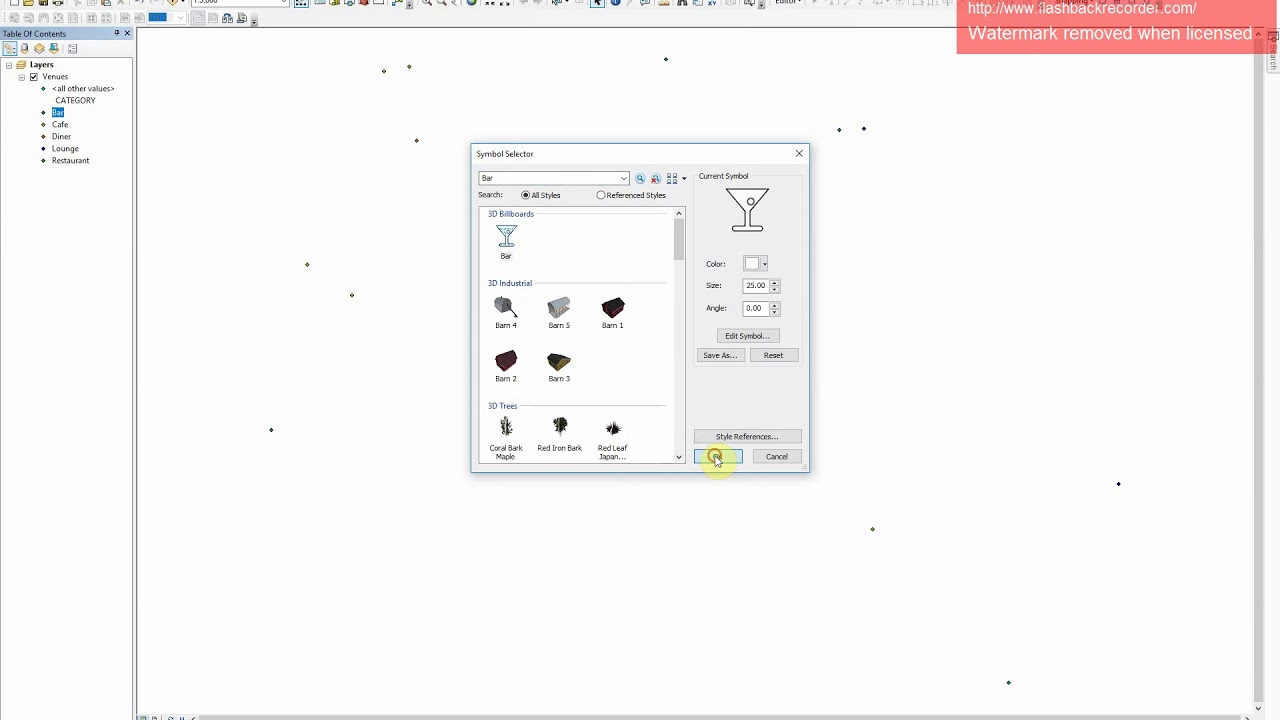This screenshot has height=720, width=1280.
Task: Close the Symbol Selector dialog
Action: [x=799, y=153]
